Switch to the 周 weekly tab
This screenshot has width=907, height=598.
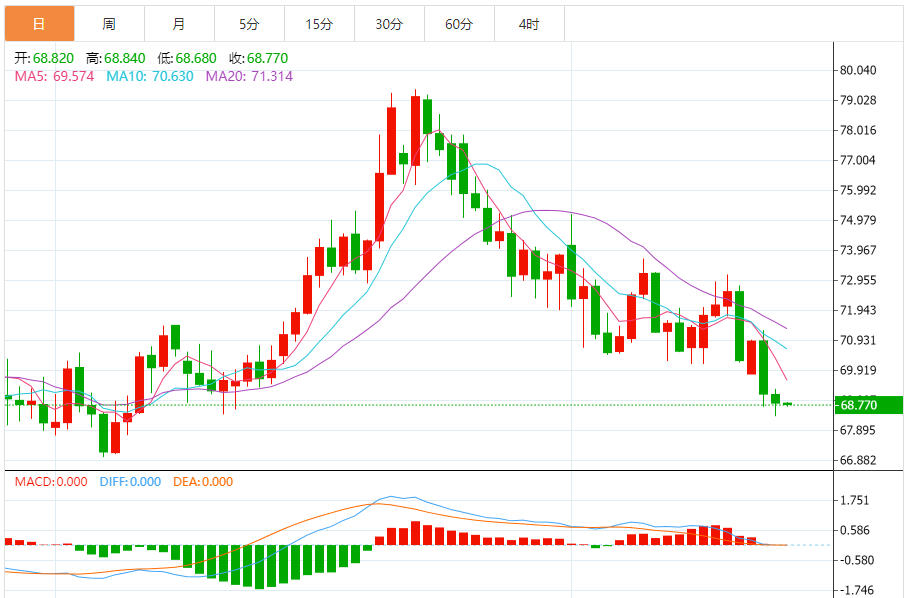109,24
